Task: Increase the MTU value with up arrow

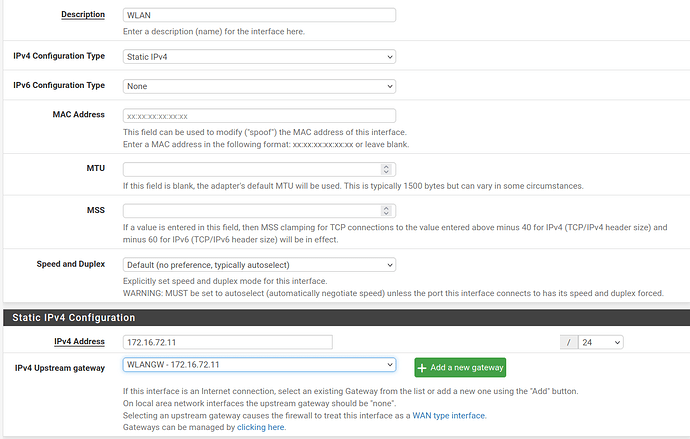Action: 388,166
